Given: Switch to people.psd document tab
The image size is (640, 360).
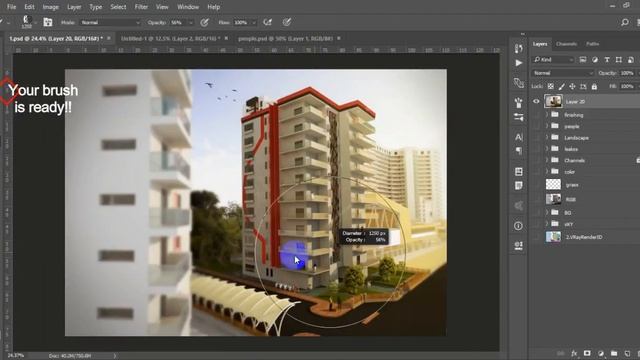Looking at the screenshot, I should pos(285,38).
